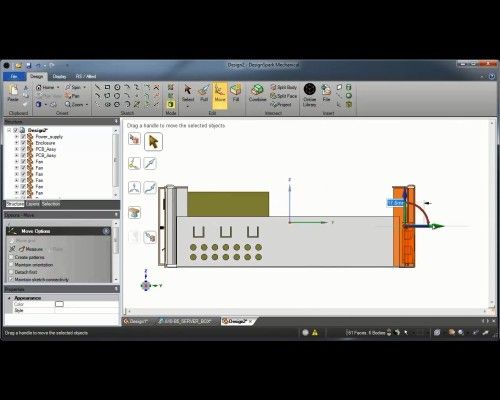Click the Color swatch in Appearance
The width and height of the screenshot is (500, 400).
59,304
